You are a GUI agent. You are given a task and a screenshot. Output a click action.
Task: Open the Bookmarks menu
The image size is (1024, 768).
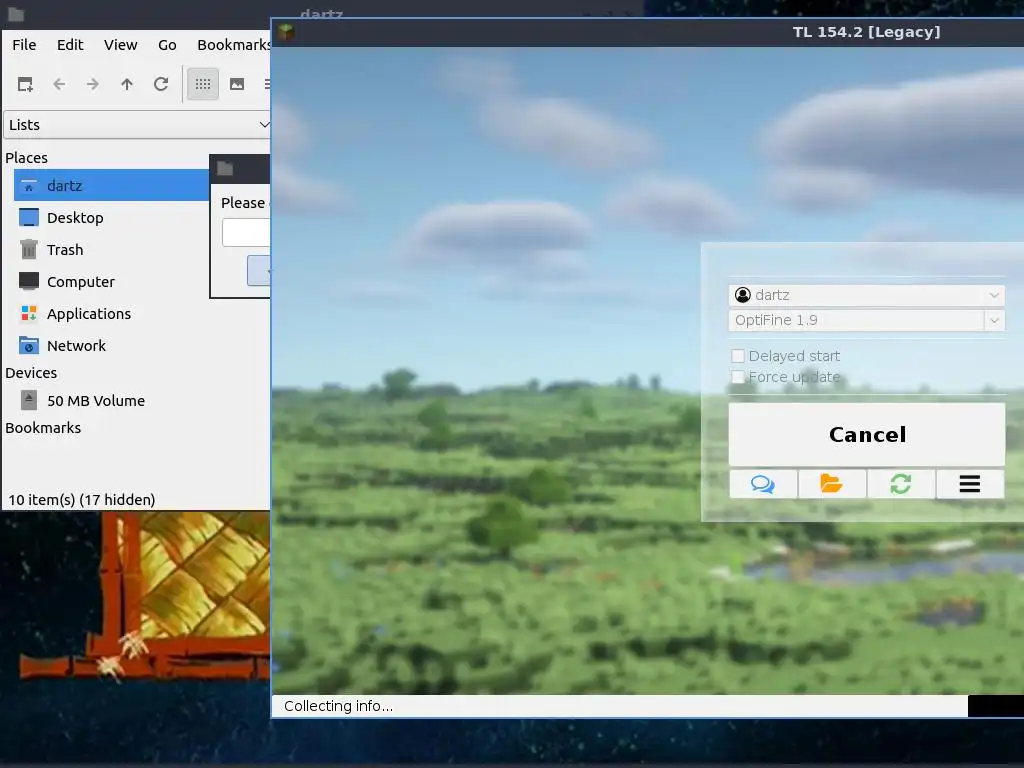coord(233,44)
